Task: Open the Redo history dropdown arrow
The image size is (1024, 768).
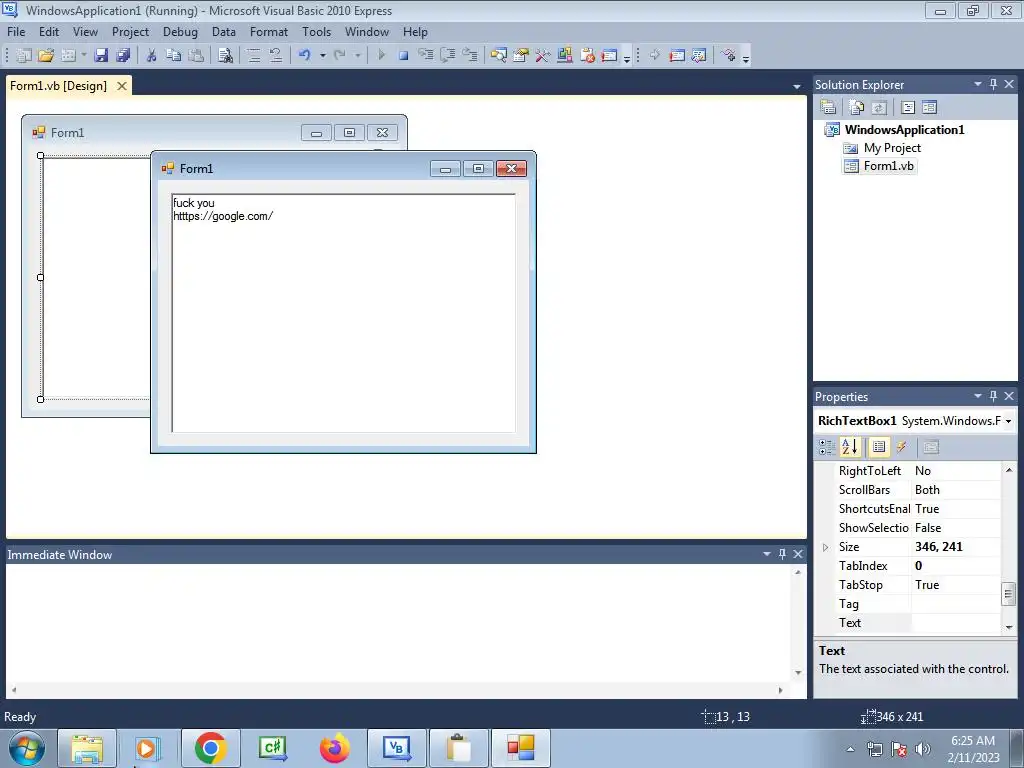Action: coord(358,56)
